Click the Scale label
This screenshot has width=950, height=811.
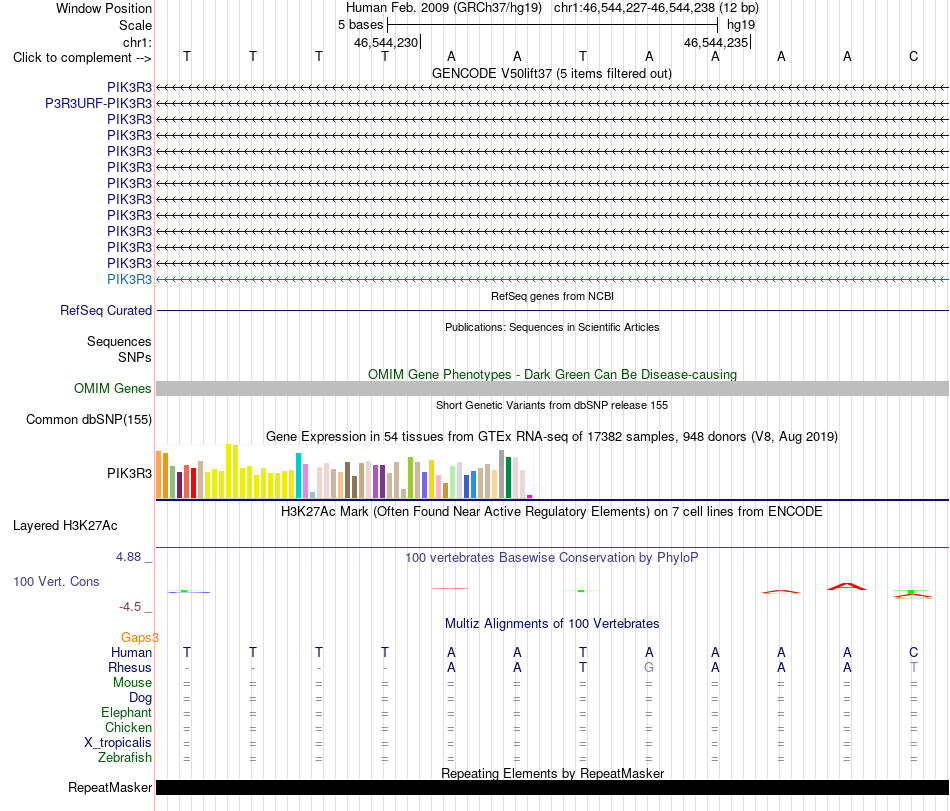pyautogui.click(x=135, y=25)
